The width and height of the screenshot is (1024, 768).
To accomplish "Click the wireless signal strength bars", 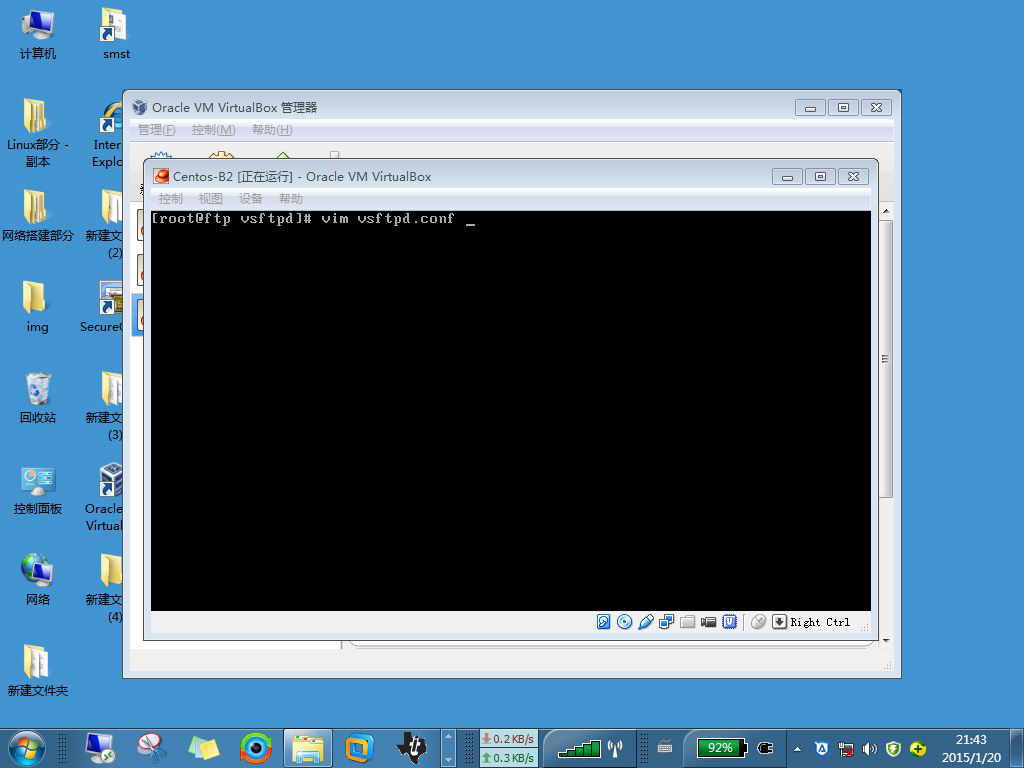I will point(579,748).
